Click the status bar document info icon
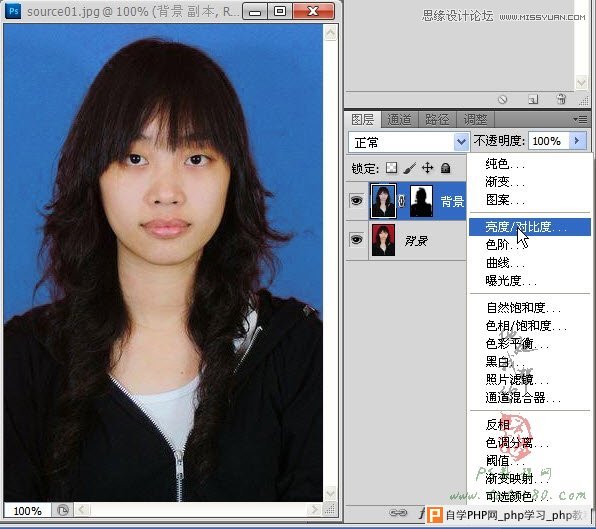596x529 pixels. (x=63, y=510)
